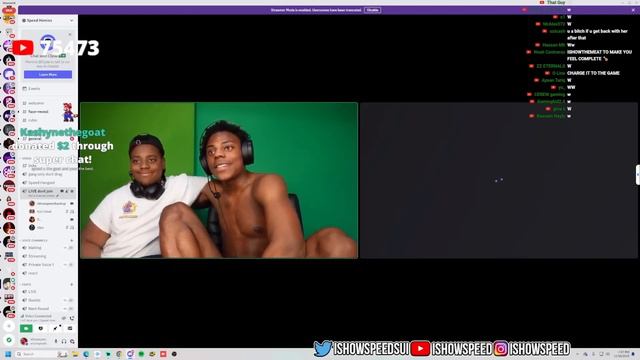Click Add a Server plus button
Screen dimensions: 640x360
coord(9,326)
